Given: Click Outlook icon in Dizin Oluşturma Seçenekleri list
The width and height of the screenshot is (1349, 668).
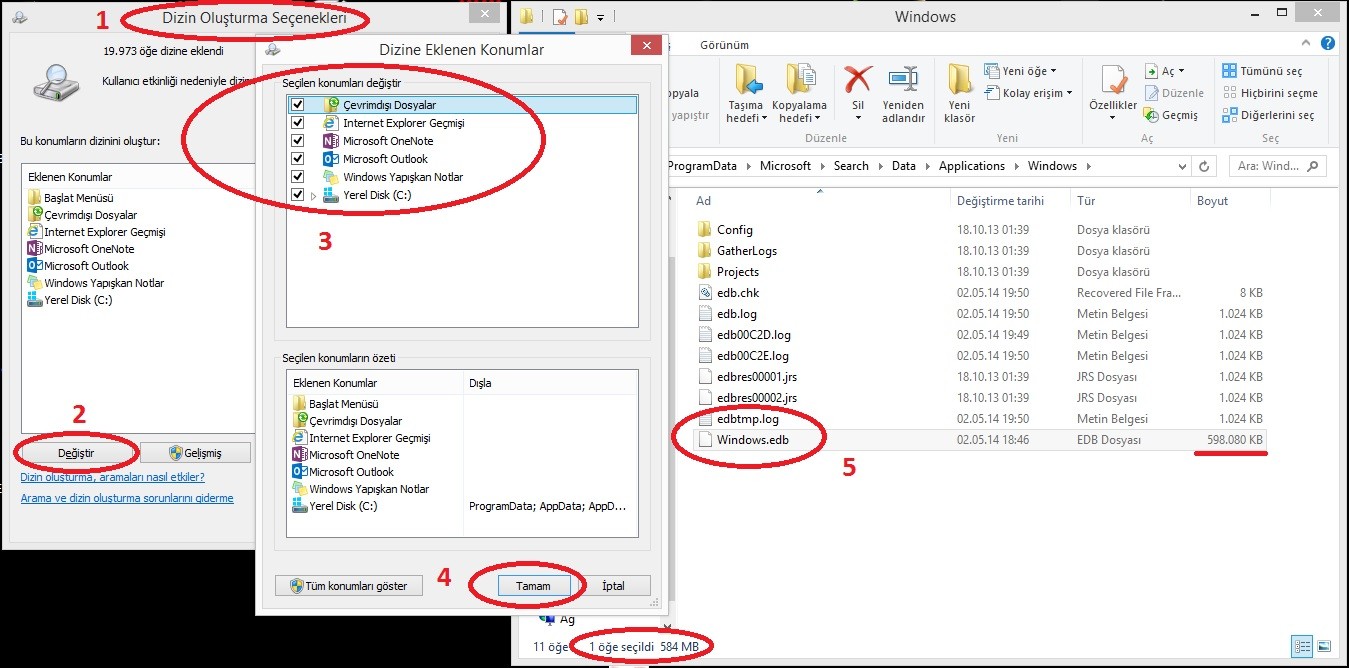Looking at the screenshot, I should 35,266.
